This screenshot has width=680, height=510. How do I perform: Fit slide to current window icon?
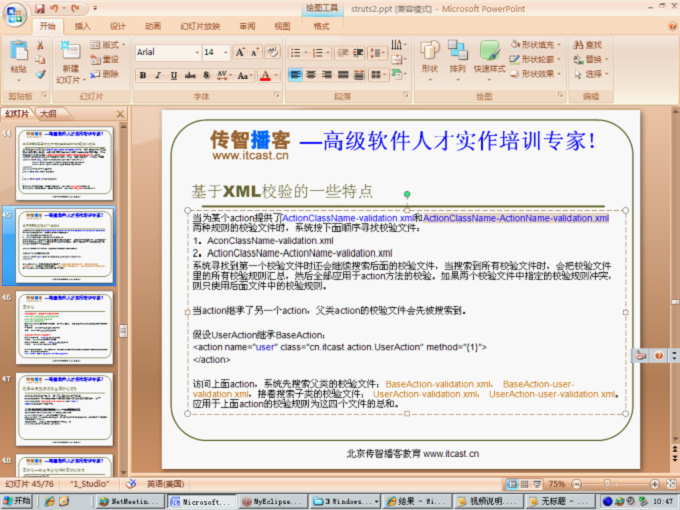pos(670,484)
